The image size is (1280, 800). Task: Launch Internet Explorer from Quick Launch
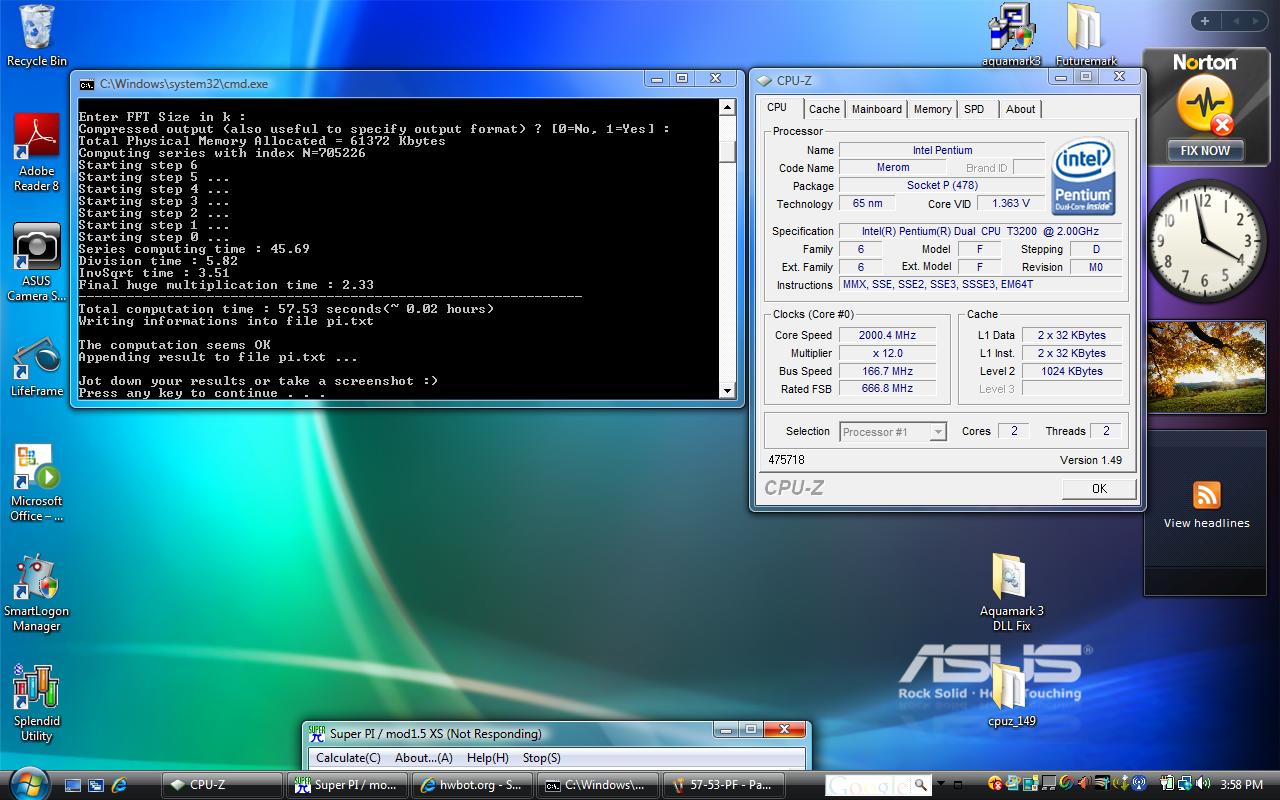119,785
